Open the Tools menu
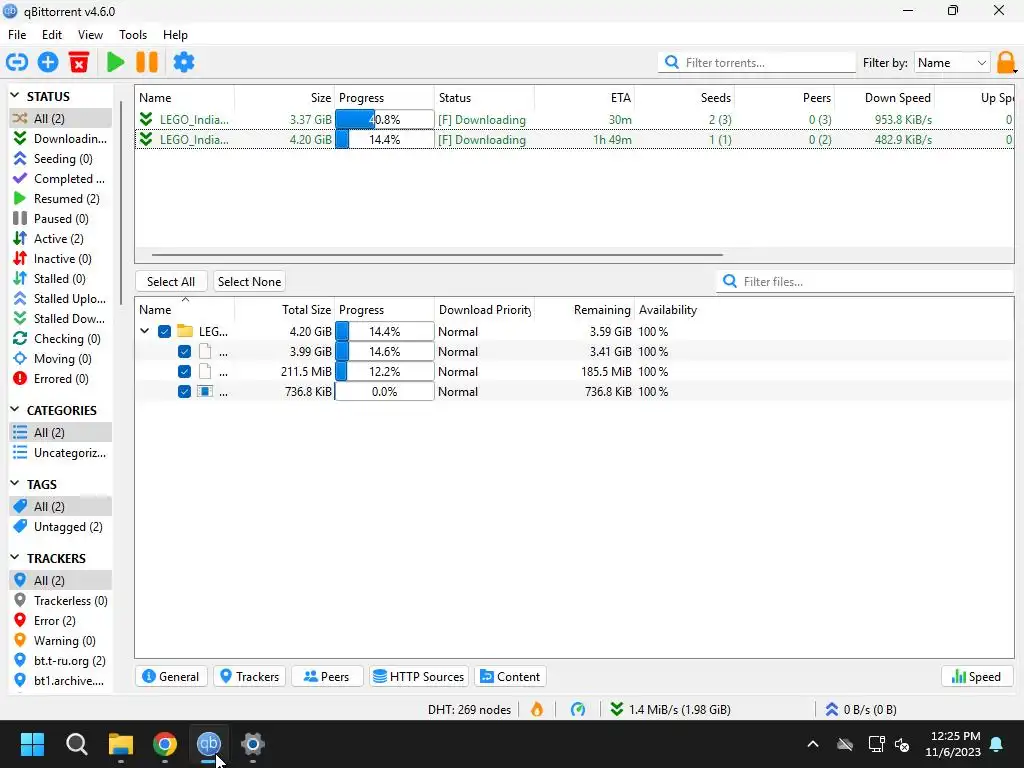1024x768 pixels. [x=133, y=35]
